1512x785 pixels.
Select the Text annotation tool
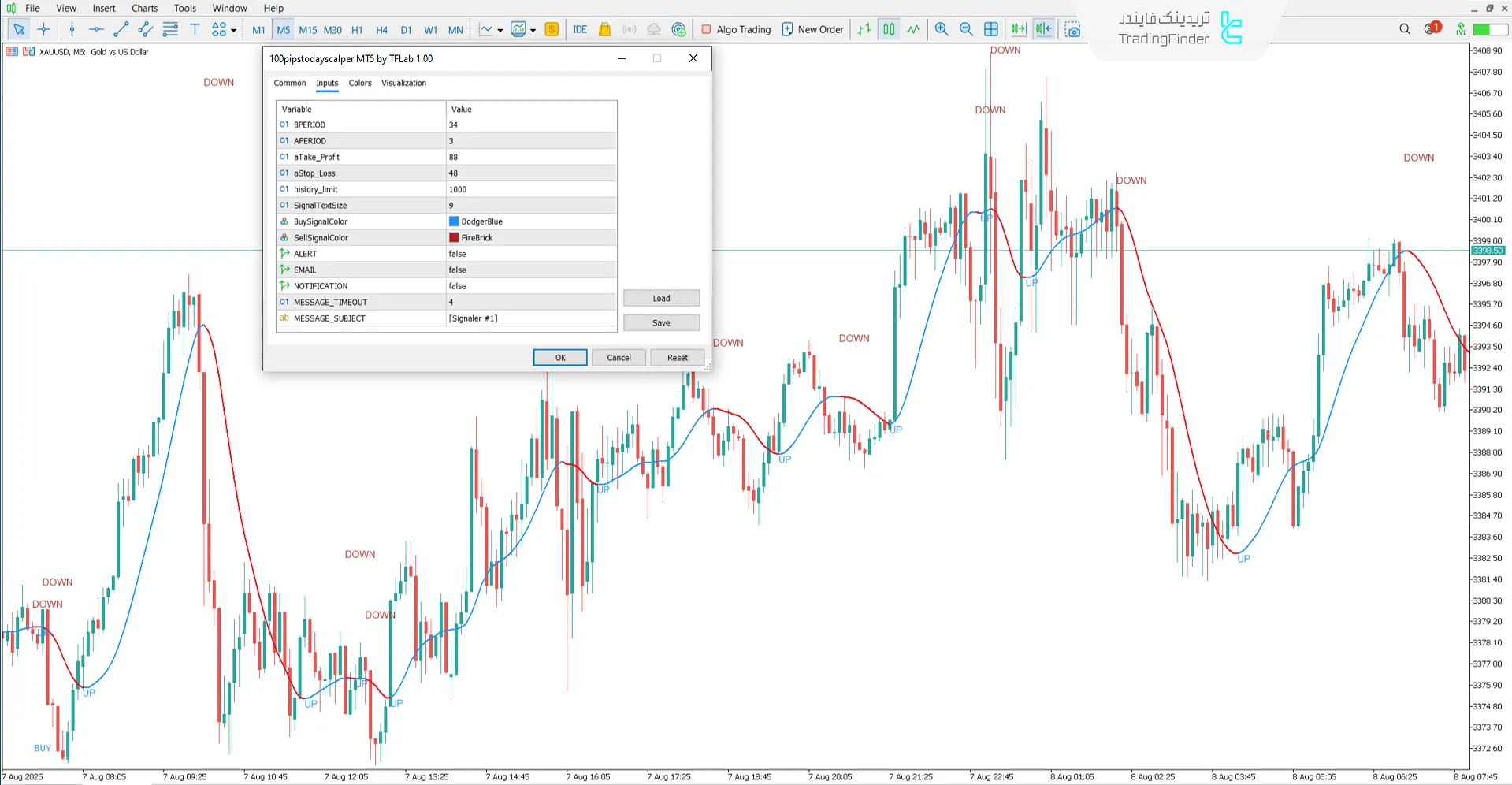point(195,29)
